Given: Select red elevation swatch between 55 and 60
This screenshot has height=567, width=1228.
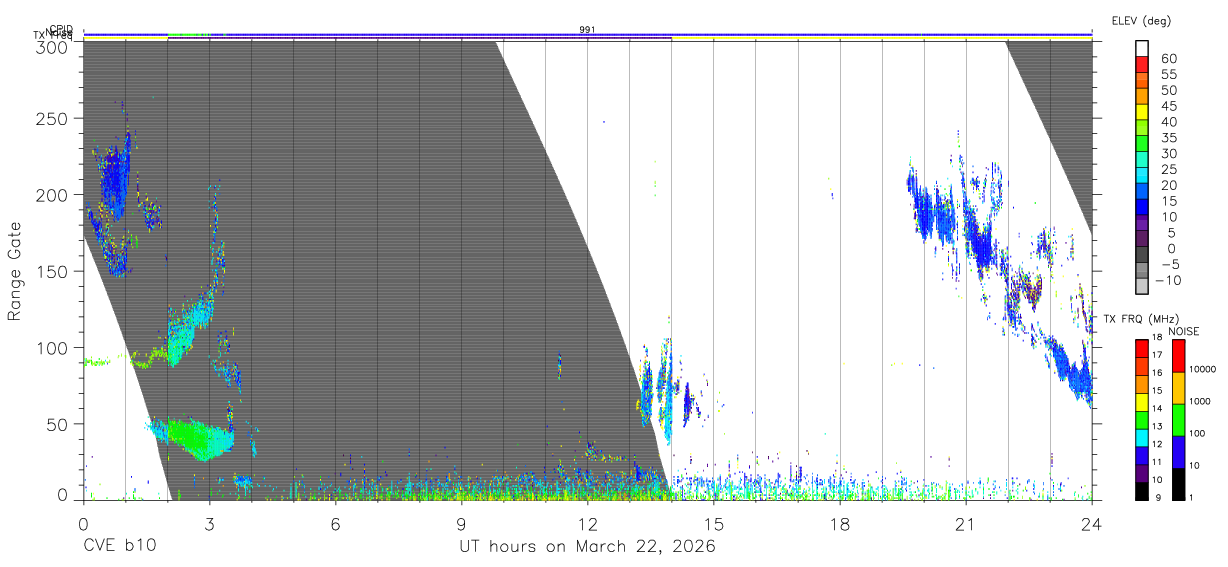Looking at the screenshot, I should tap(1142, 64).
